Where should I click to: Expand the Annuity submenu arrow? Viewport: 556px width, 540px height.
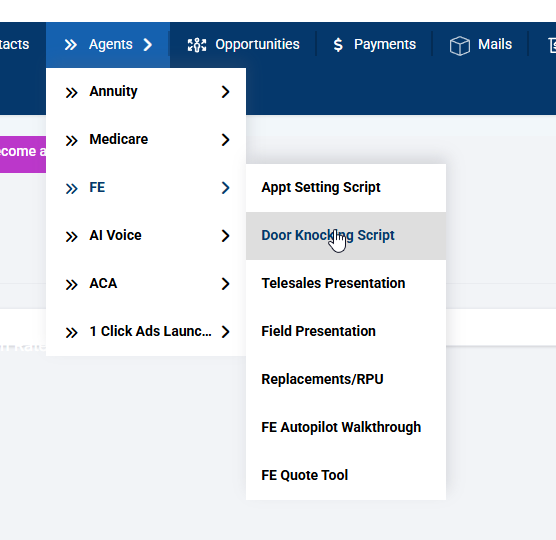225,92
